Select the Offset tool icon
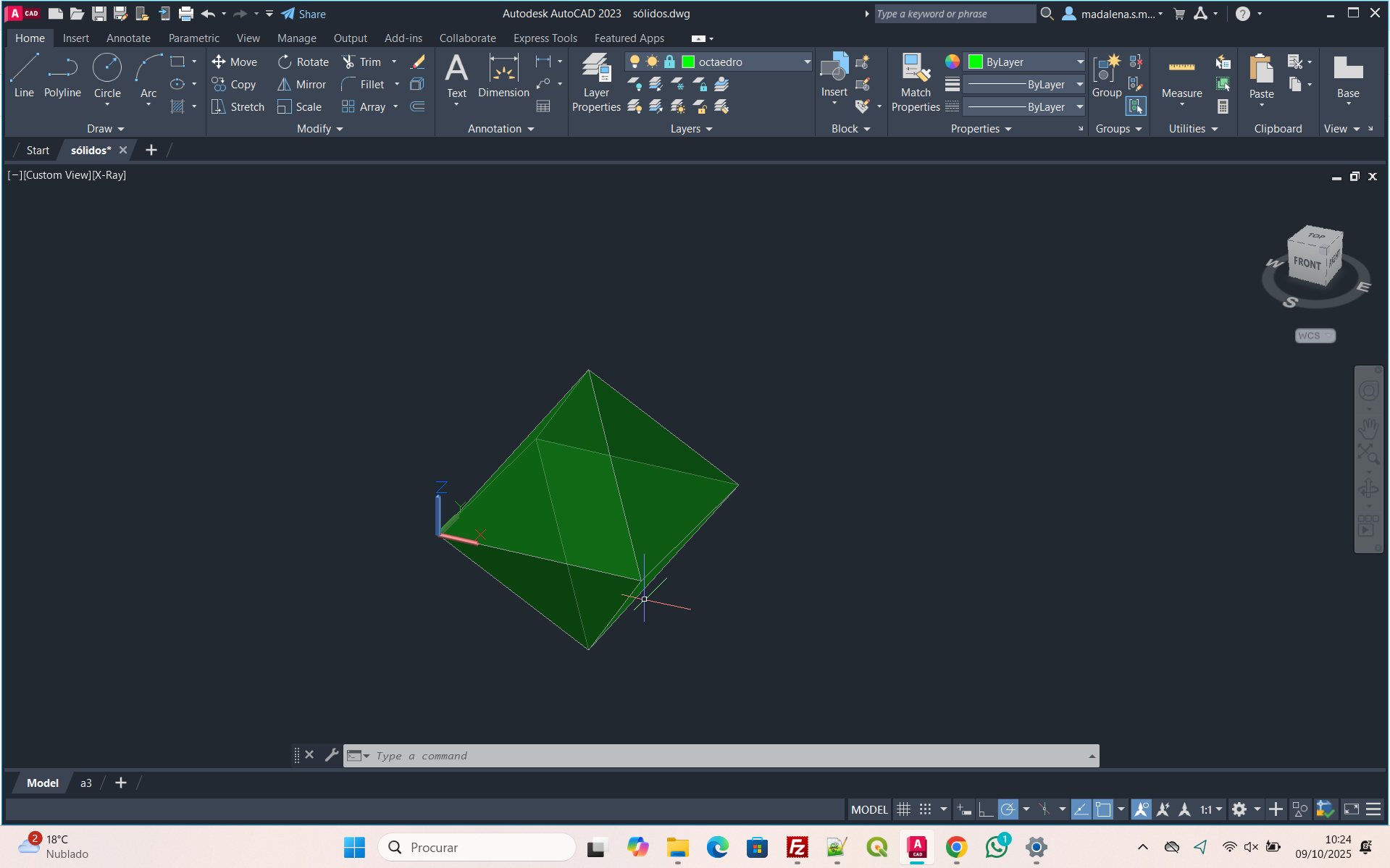Viewport: 1390px width, 868px height. tap(417, 107)
